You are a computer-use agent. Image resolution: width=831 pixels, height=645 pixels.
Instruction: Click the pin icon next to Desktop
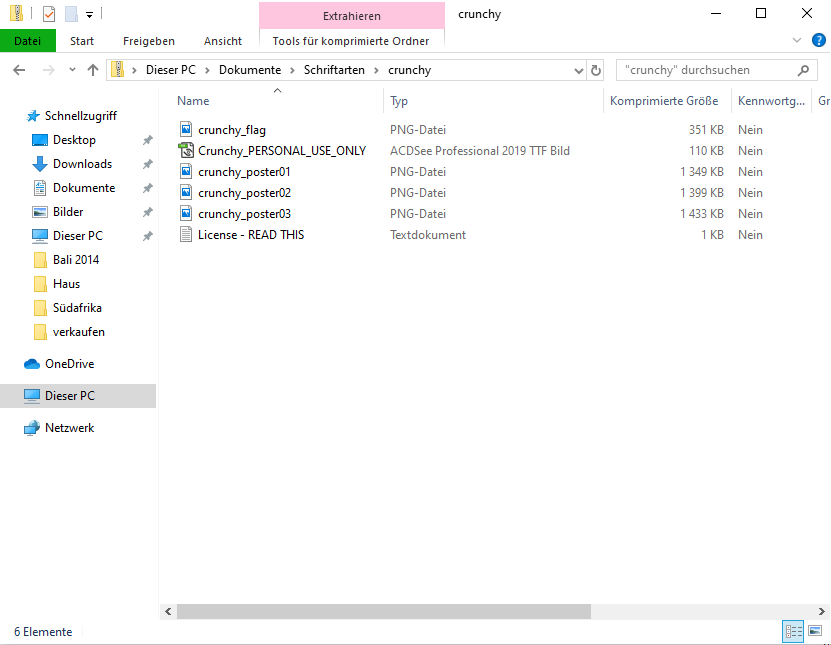(x=147, y=140)
